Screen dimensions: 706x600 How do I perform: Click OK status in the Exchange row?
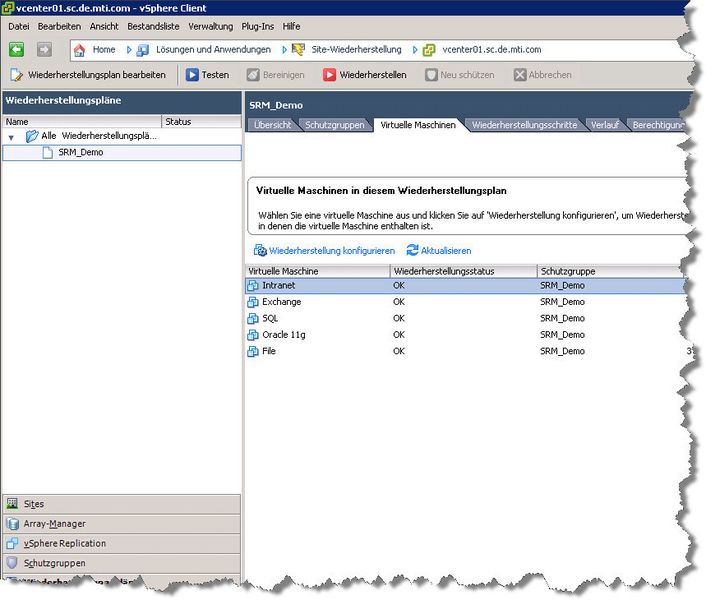399,302
